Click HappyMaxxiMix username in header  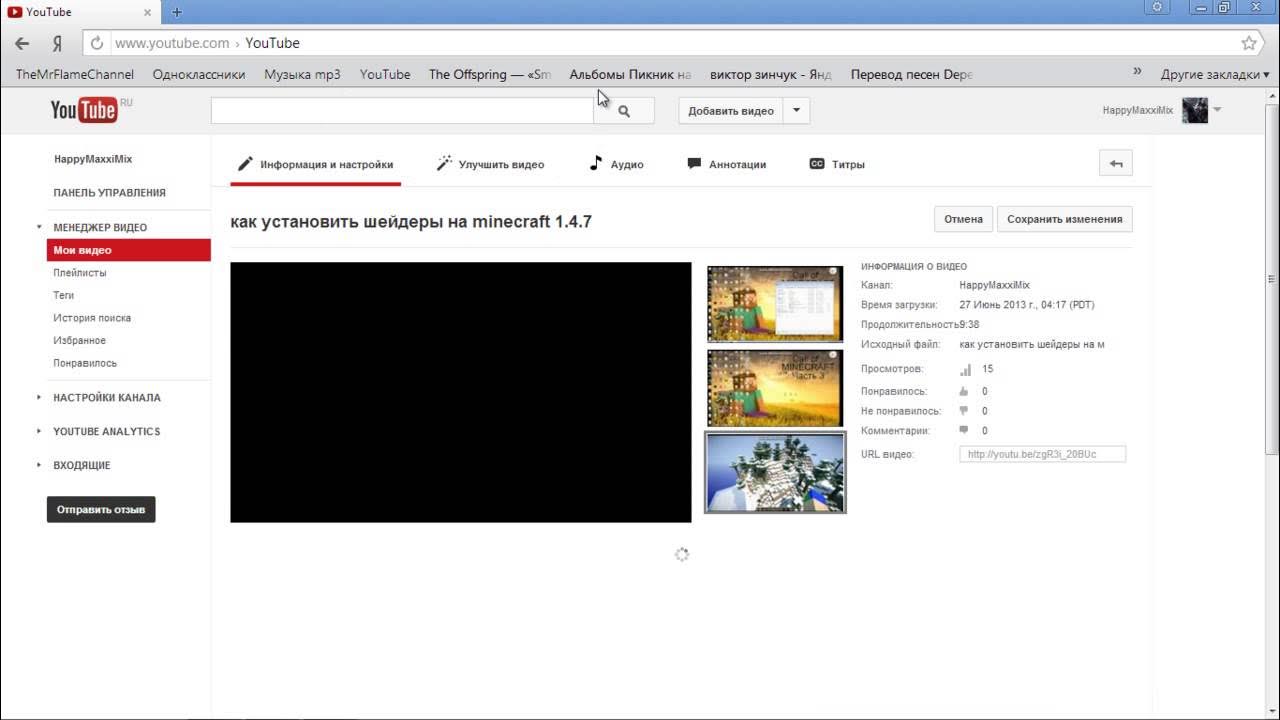click(1138, 110)
